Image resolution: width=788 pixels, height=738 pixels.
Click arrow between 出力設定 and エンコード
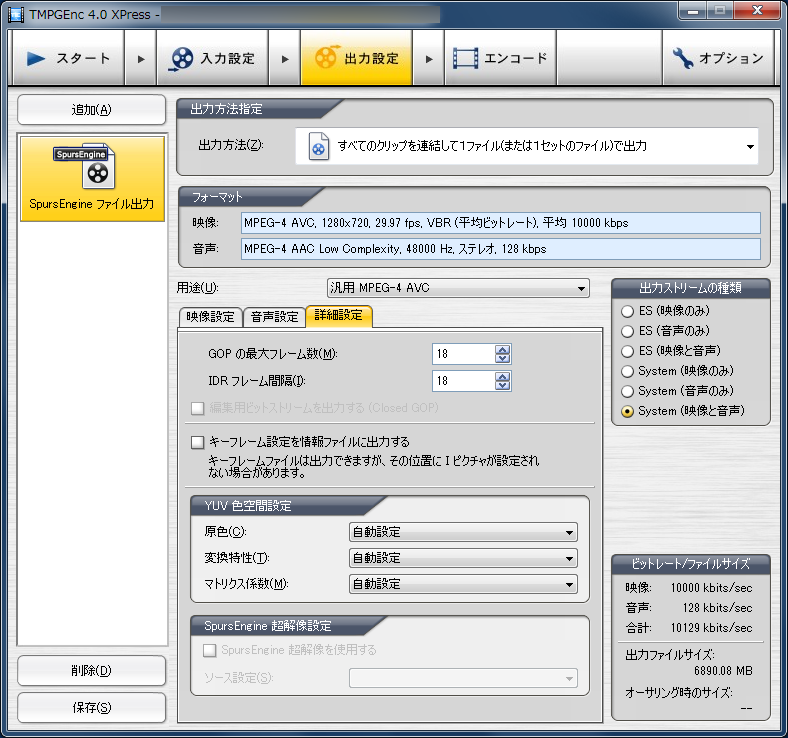pos(429,59)
